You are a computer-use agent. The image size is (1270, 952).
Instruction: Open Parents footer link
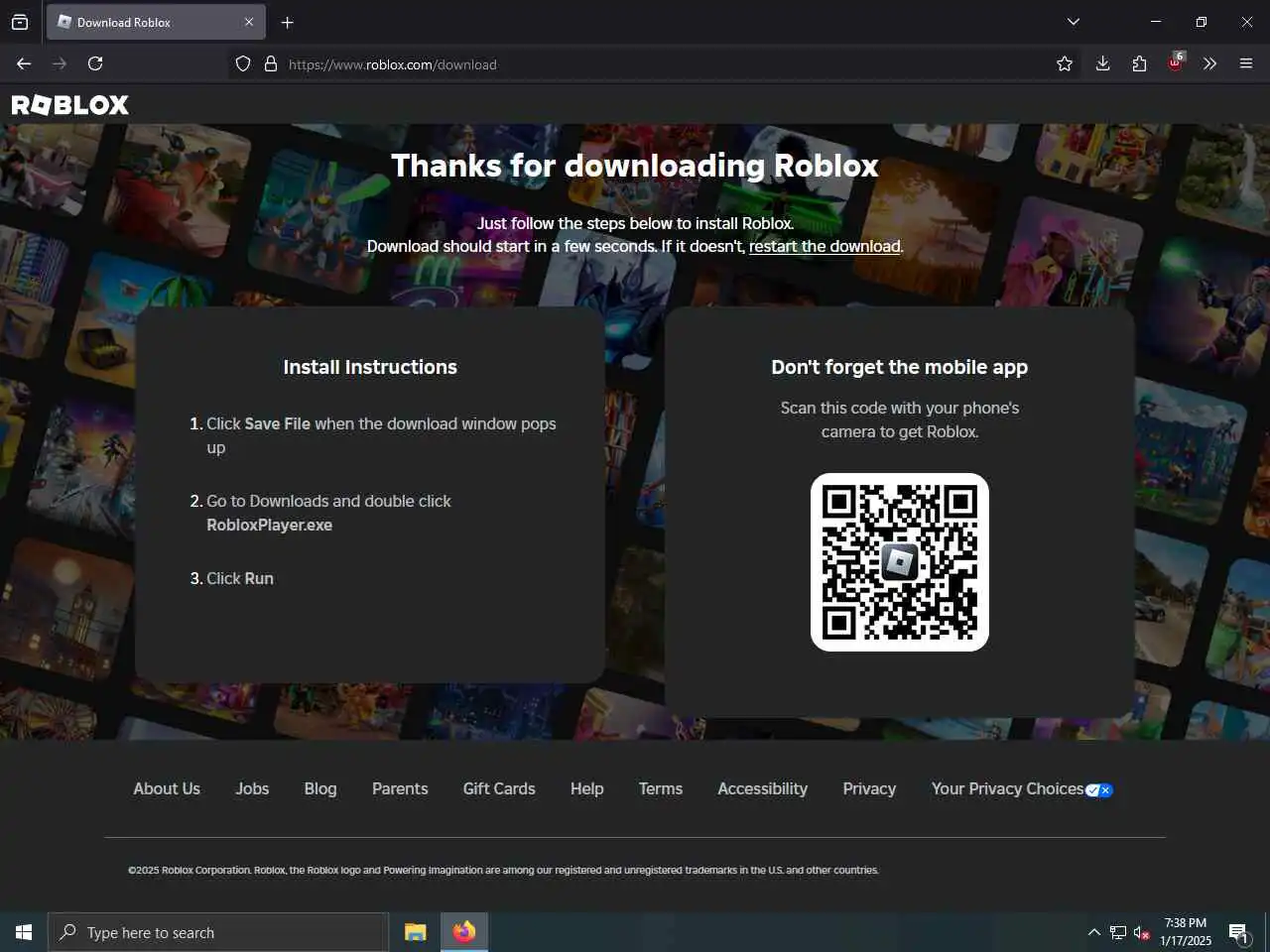click(400, 788)
